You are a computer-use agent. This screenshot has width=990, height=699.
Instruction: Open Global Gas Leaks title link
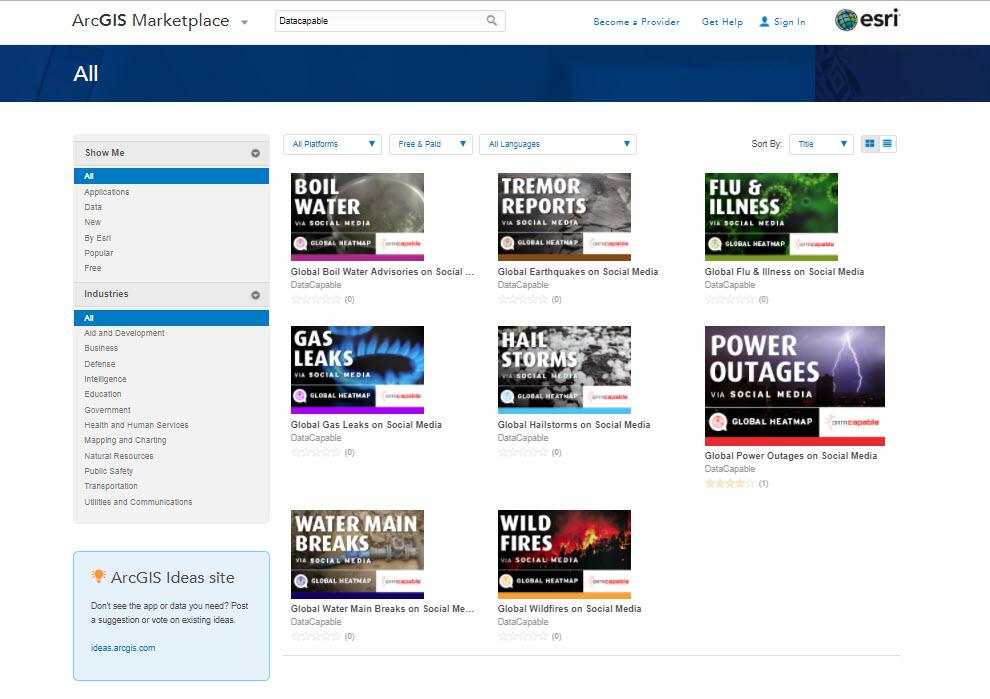[366, 425]
